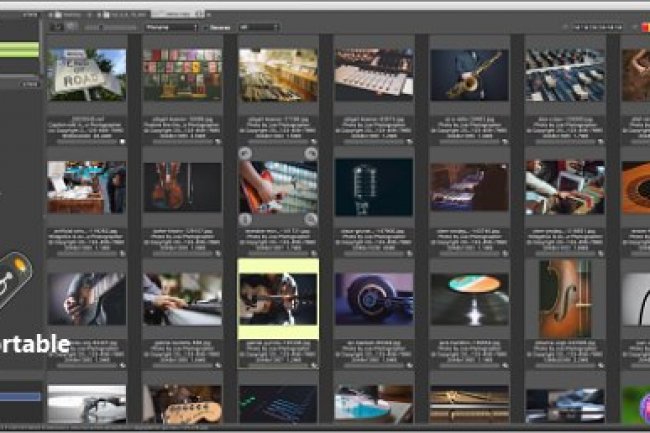Open the Filename sort dropdown
650x433 pixels.
170,27
